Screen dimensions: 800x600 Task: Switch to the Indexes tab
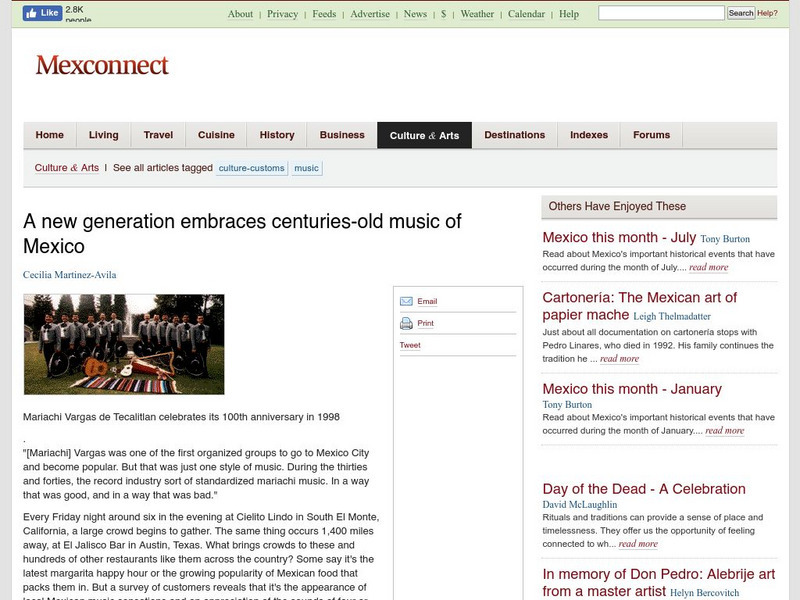pos(589,135)
